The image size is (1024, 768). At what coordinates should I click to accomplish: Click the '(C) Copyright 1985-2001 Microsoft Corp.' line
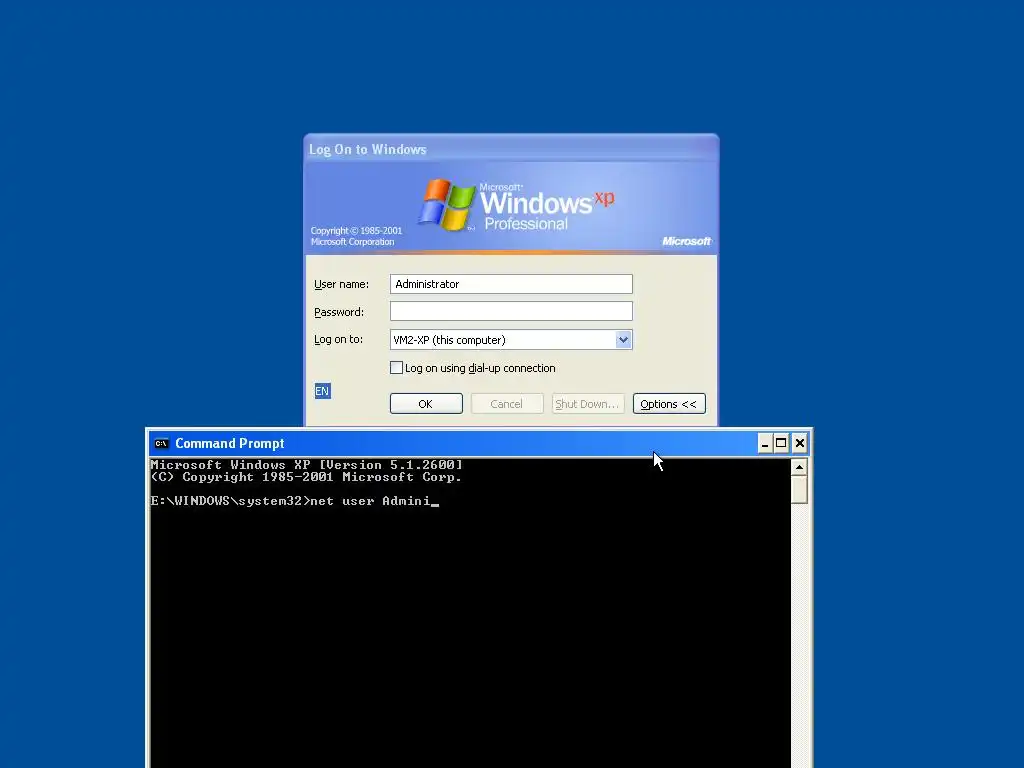306,477
